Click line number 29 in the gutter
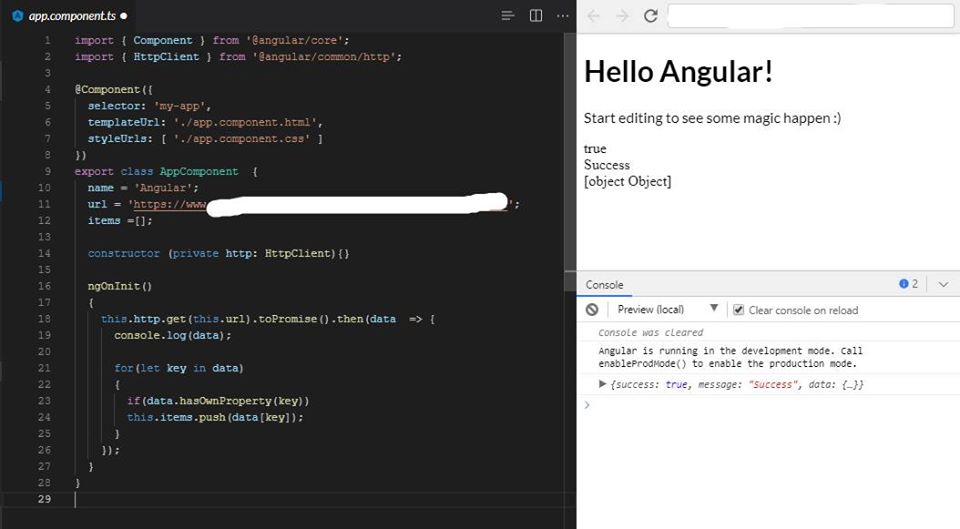The image size is (960, 529). coord(44,499)
